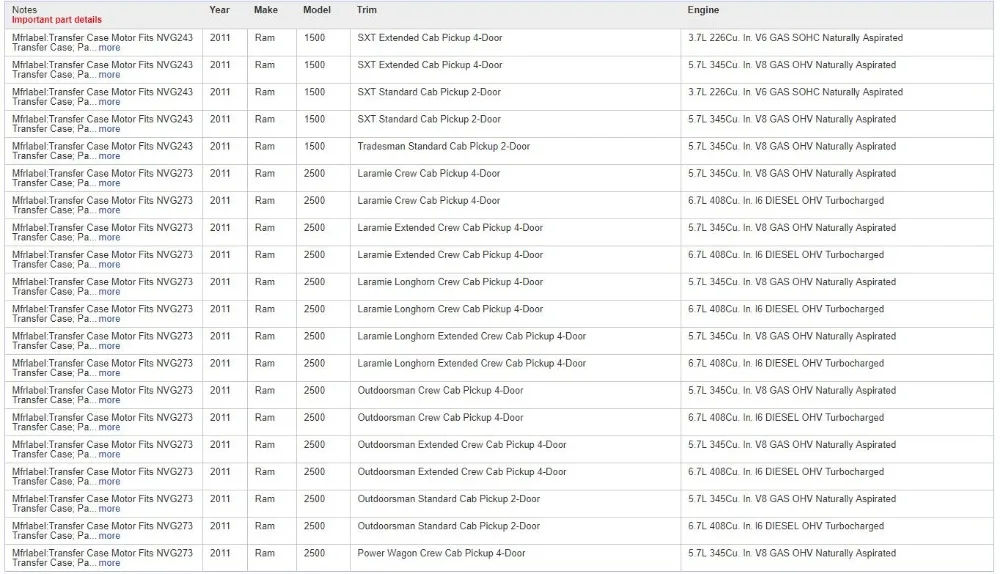
Task: Click 'Laramie Longhorn Extended Crew Cab' trim in 6.7L row
Action: tap(471, 364)
